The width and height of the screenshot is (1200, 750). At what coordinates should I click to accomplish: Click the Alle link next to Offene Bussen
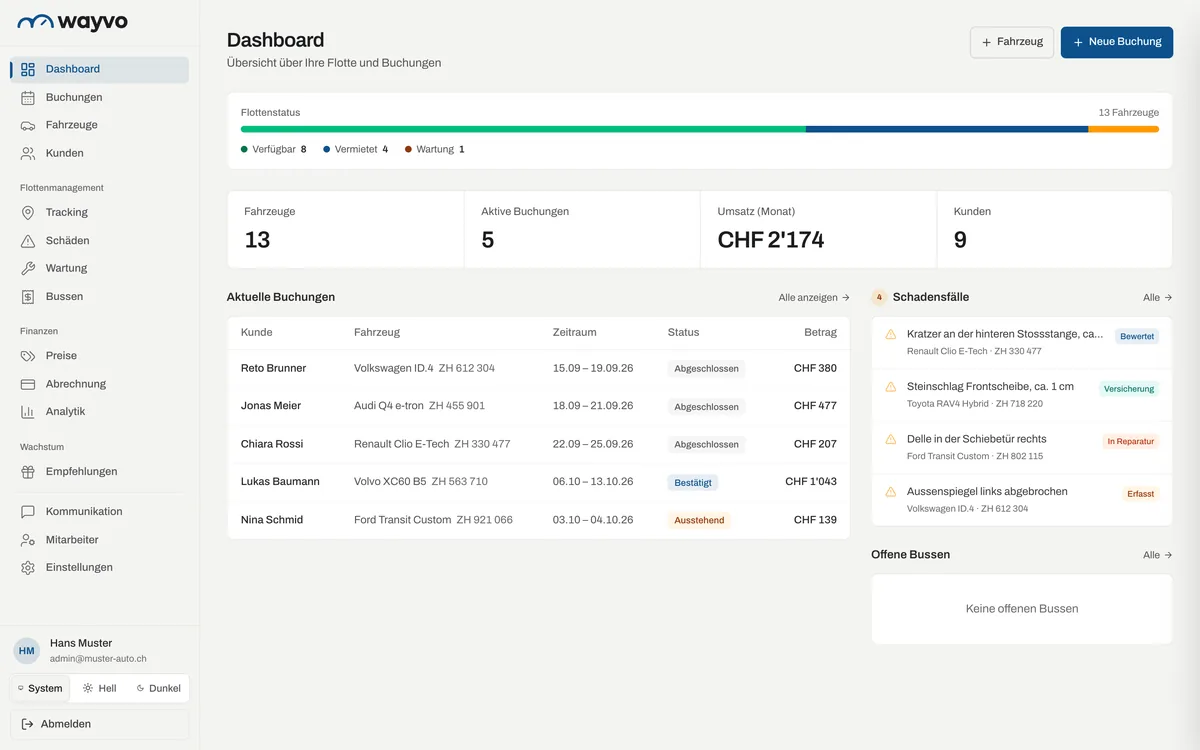[x=1158, y=555]
